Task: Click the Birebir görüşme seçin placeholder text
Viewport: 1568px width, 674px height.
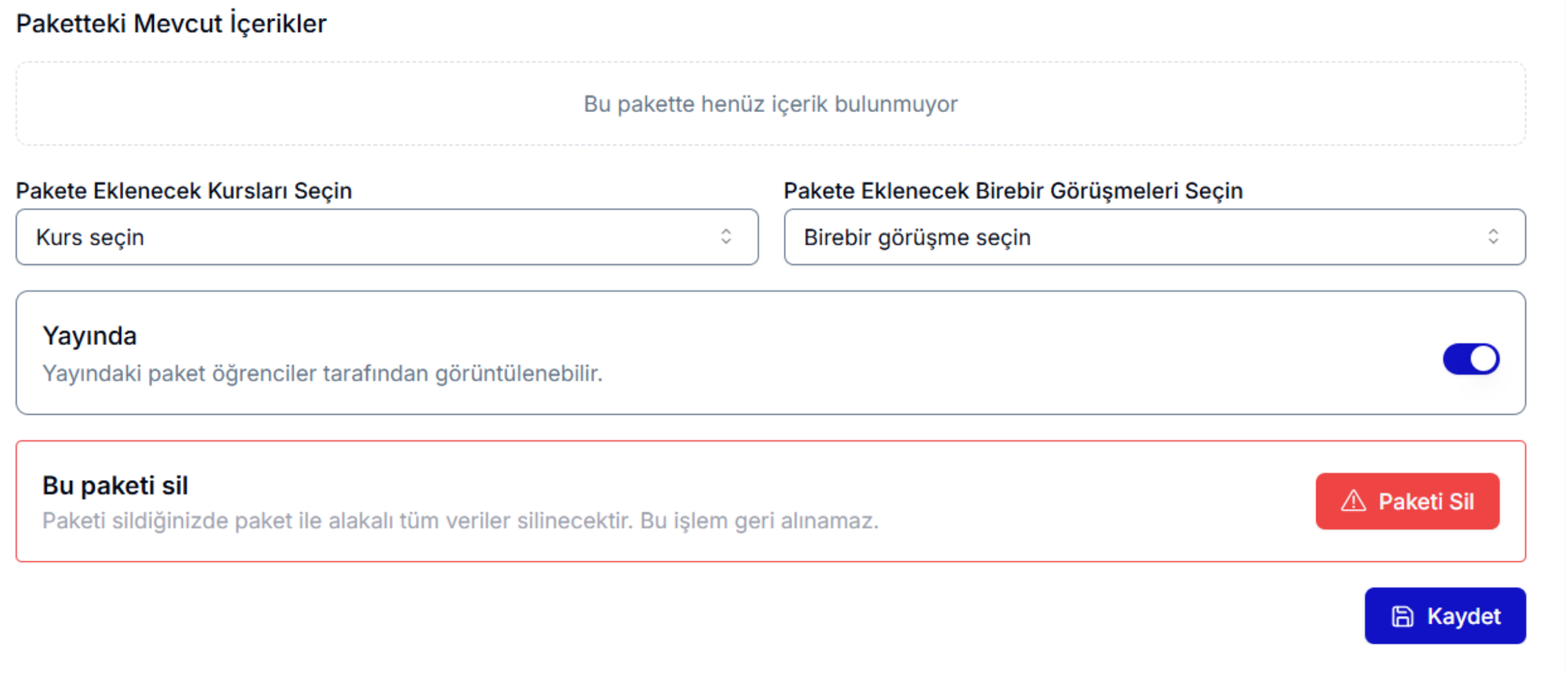Action: pyautogui.click(x=917, y=238)
